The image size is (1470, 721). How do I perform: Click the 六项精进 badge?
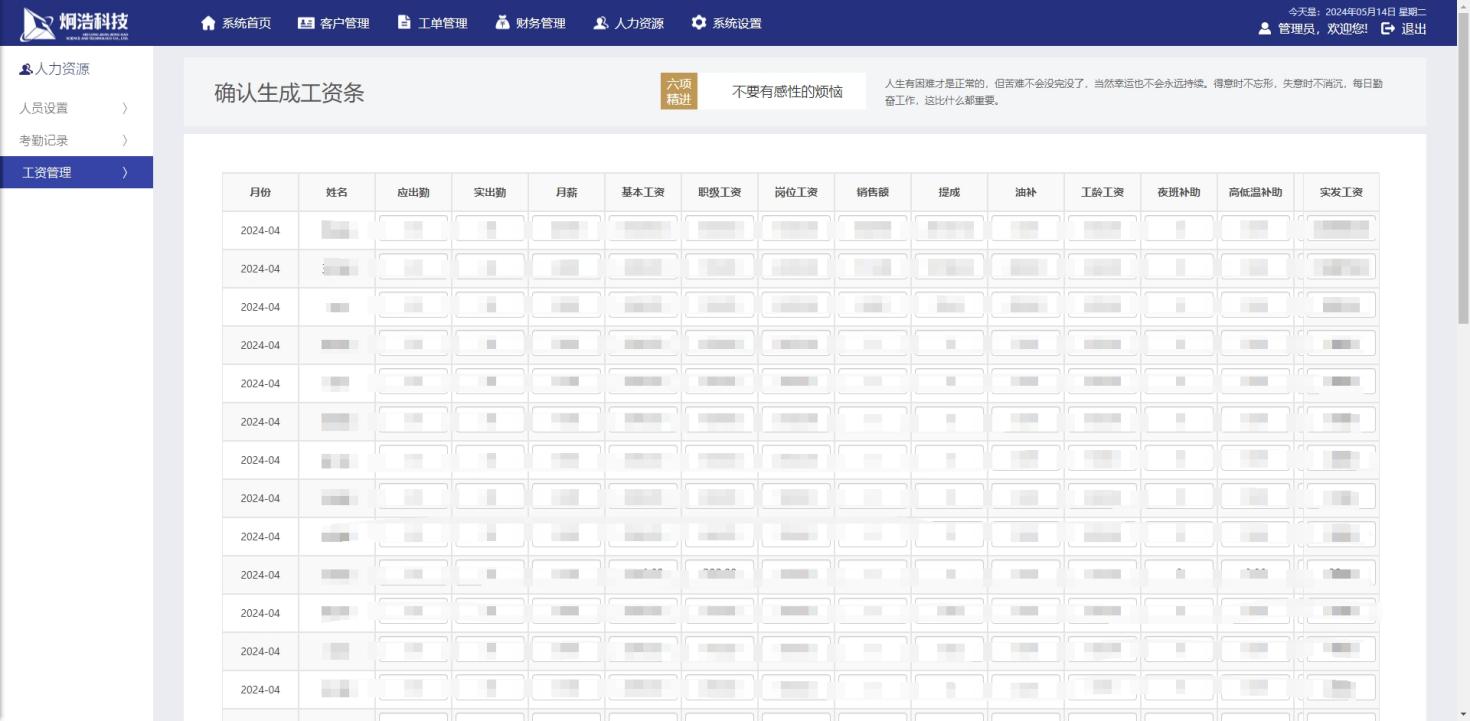pos(679,91)
